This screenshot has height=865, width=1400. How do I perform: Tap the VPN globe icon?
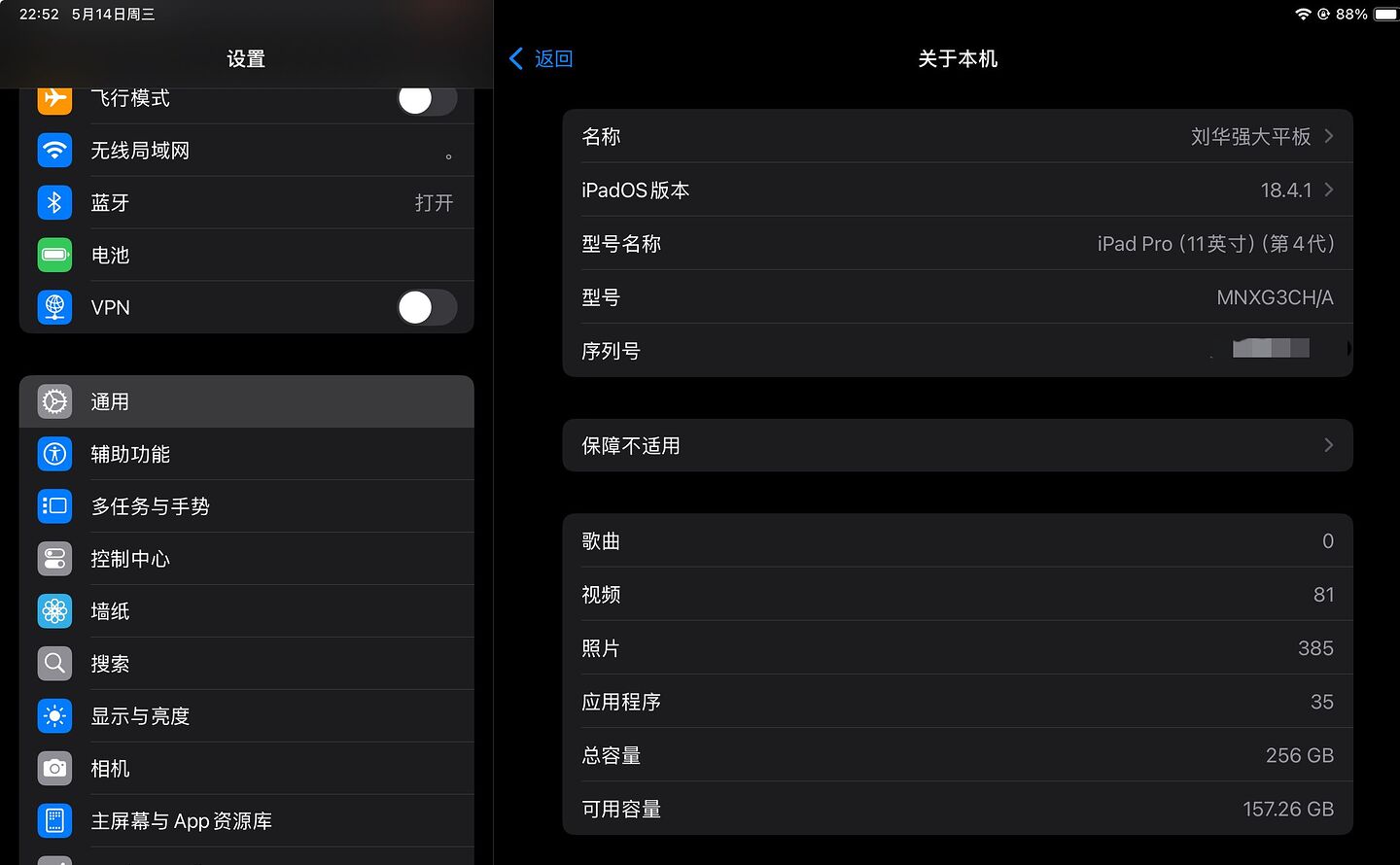[x=54, y=308]
